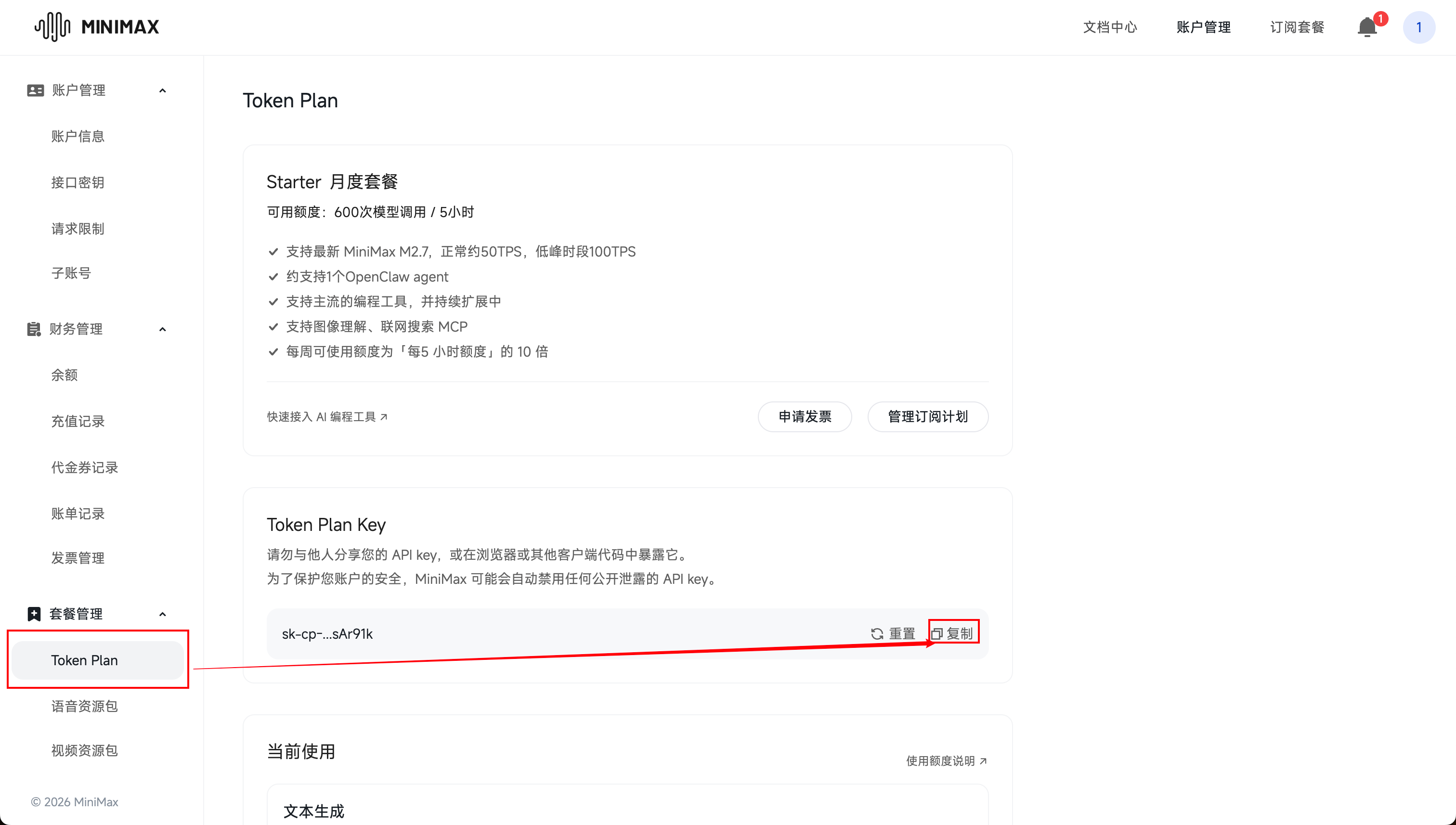Click the Token Plan page heading
The width and height of the screenshot is (1456, 825).
coord(290,101)
